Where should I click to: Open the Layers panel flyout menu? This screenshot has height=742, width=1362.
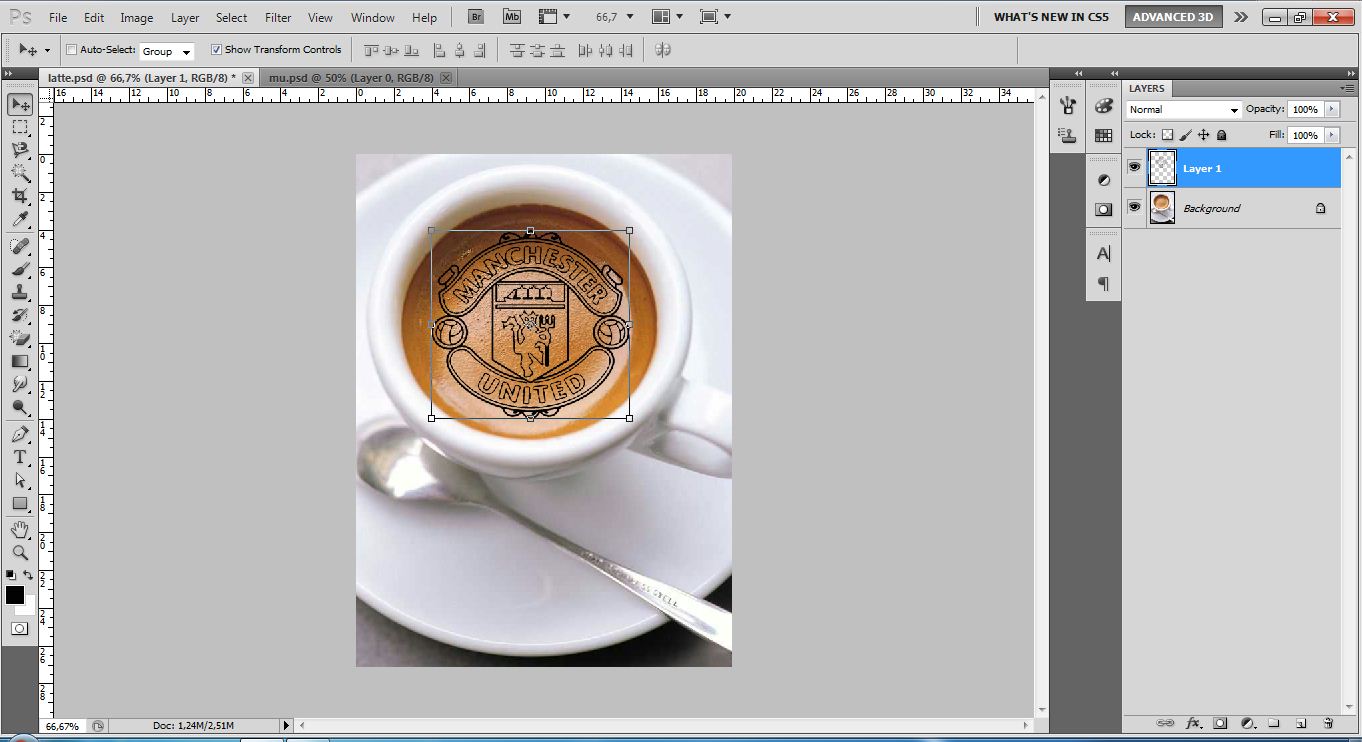click(x=1346, y=89)
